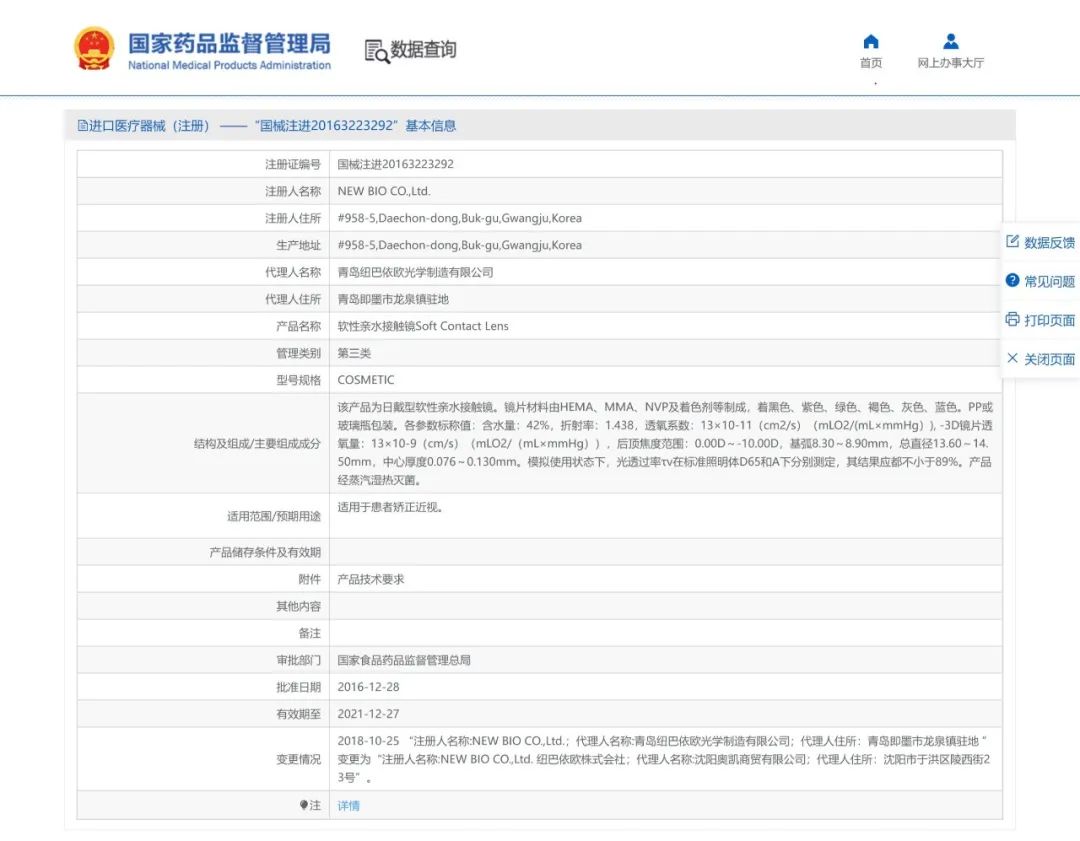Go to 首页 via the home icon
The width and height of the screenshot is (1080, 841).
pos(871,41)
